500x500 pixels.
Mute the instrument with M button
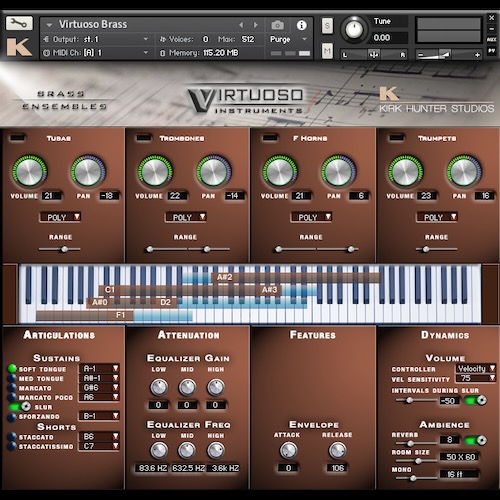(327, 51)
